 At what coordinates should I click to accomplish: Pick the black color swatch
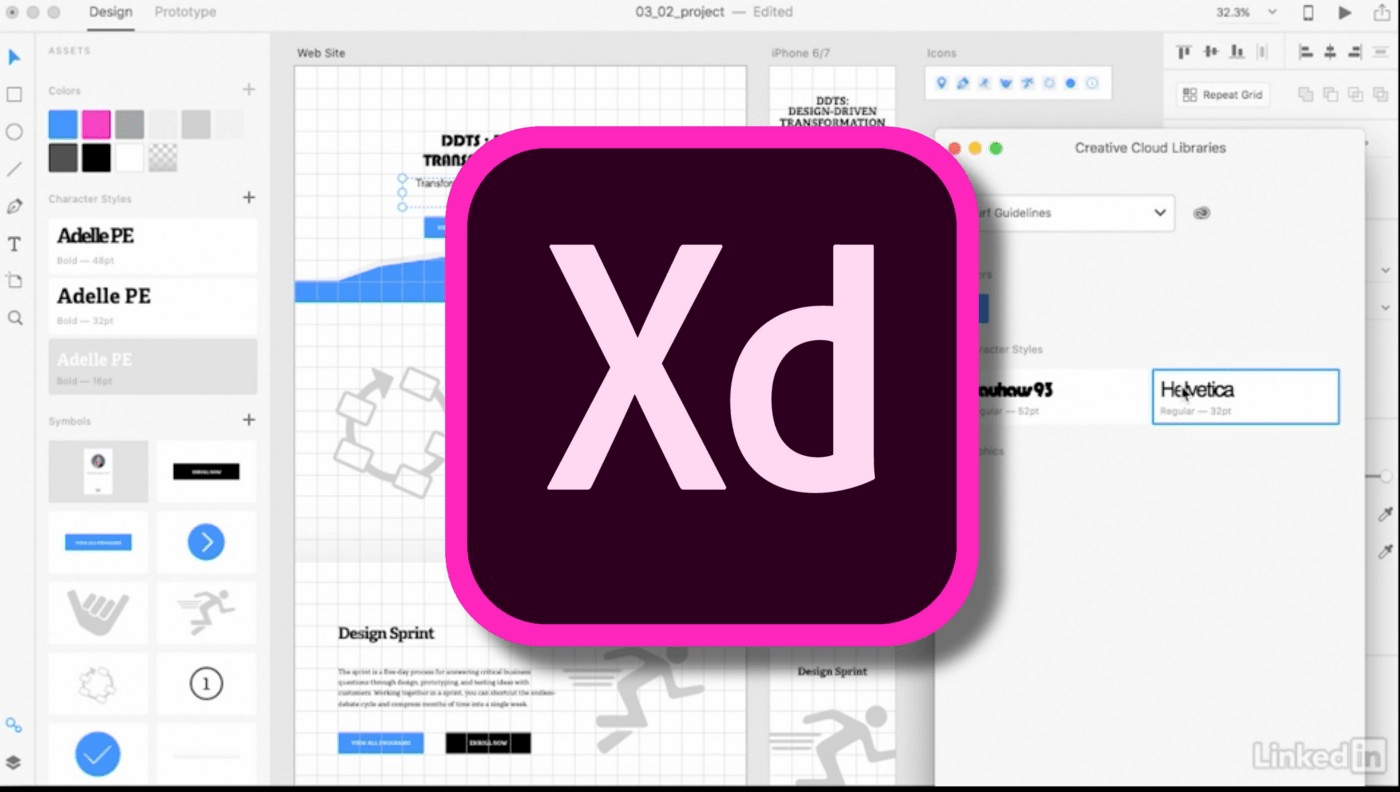click(96, 157)
